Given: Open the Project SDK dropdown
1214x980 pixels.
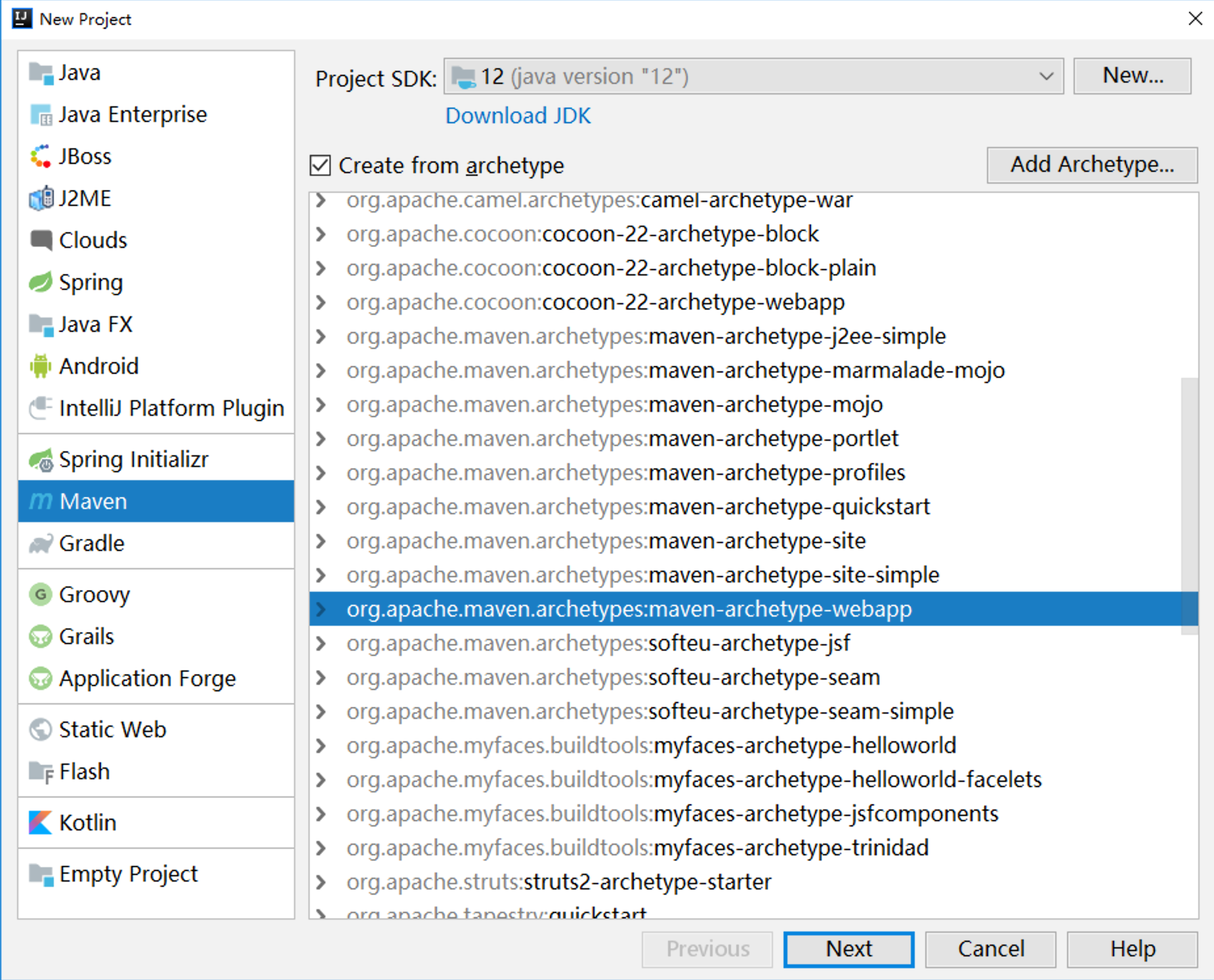Looking at the screenshot, I should tap(753, 77).
